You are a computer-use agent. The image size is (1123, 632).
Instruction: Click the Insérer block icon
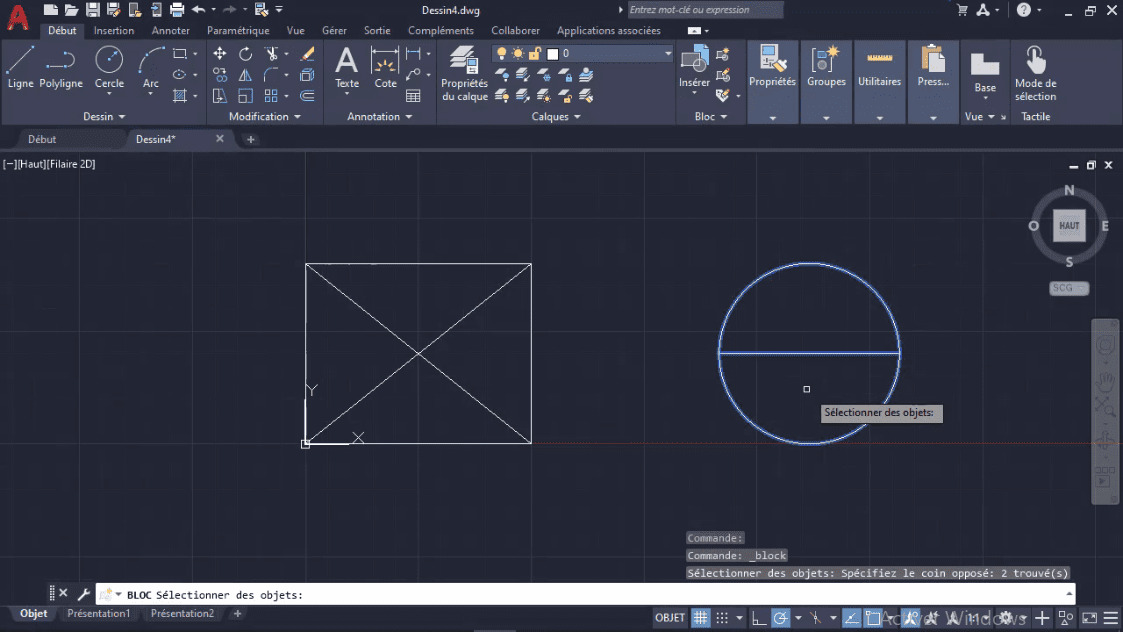tap(694, 67)
